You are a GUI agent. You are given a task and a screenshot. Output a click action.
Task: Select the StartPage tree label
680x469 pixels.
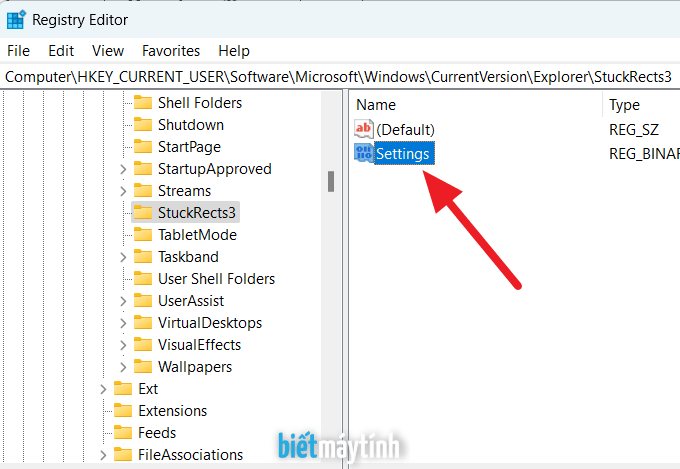coord(190,147)
